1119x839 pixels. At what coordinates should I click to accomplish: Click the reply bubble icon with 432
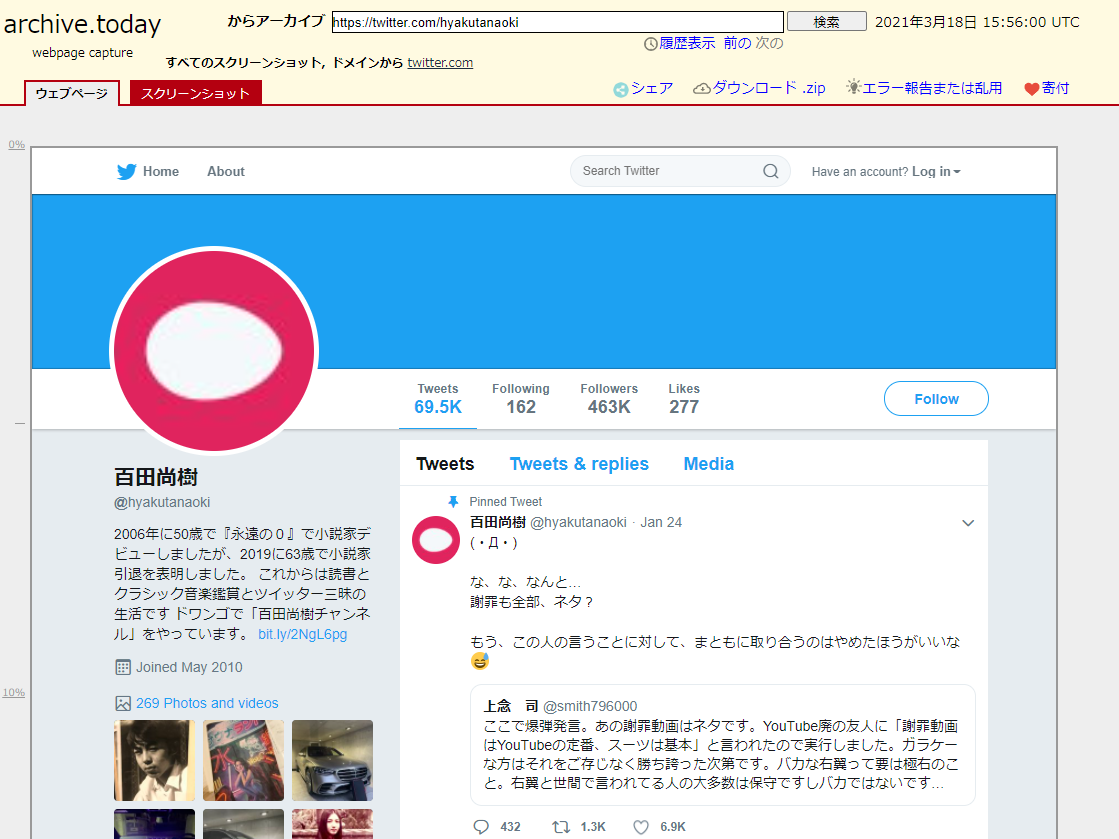pos(481,827)
